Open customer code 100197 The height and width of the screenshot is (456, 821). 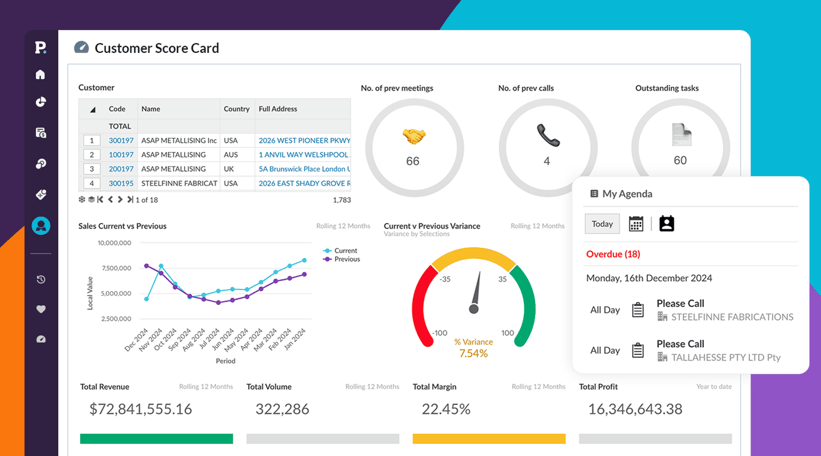pos(121,154)
